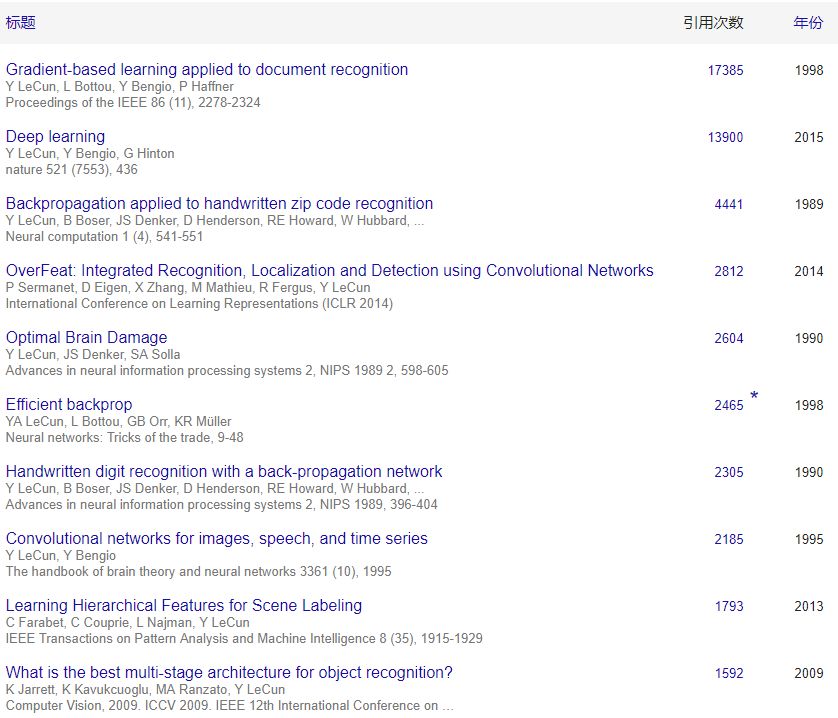This screenshot has width=838, height=718.
Task: Open 'What is the best multi-stage architecture' paper
Action: (229, 673)
